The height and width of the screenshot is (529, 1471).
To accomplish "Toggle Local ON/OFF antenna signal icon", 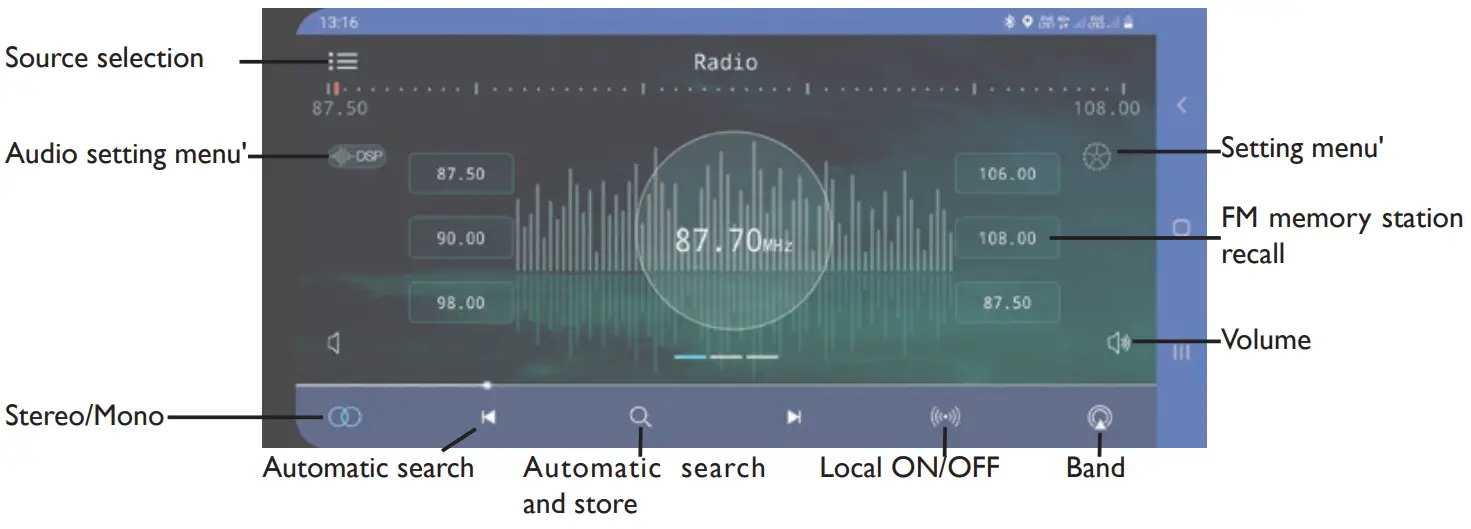I will click(x=945, y=417).
